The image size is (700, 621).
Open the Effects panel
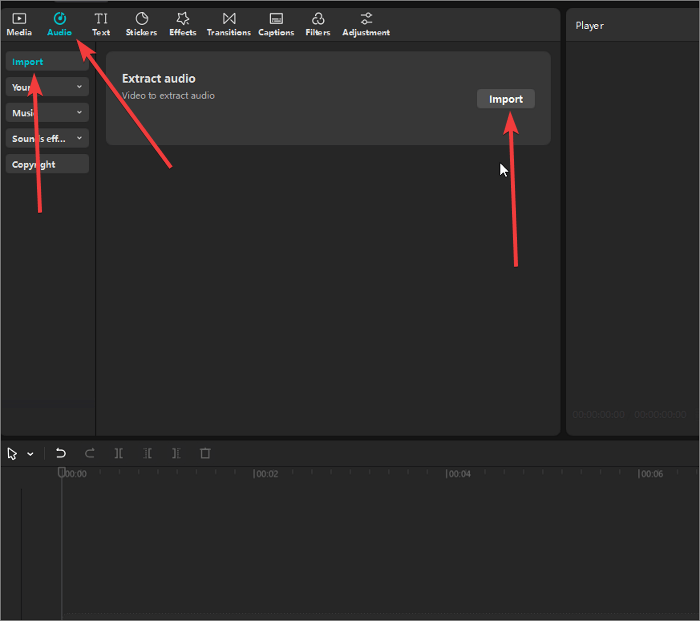[183, 24]
